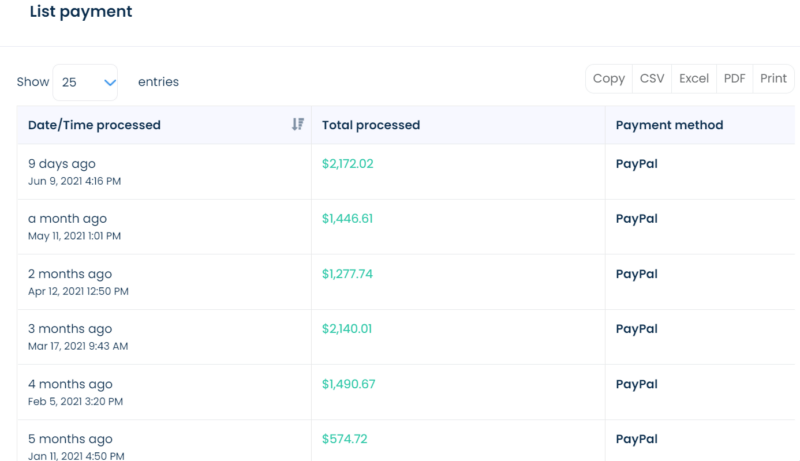
Task: Click the sort icon in Date/Time column
Action: click(x=297, y=125)
